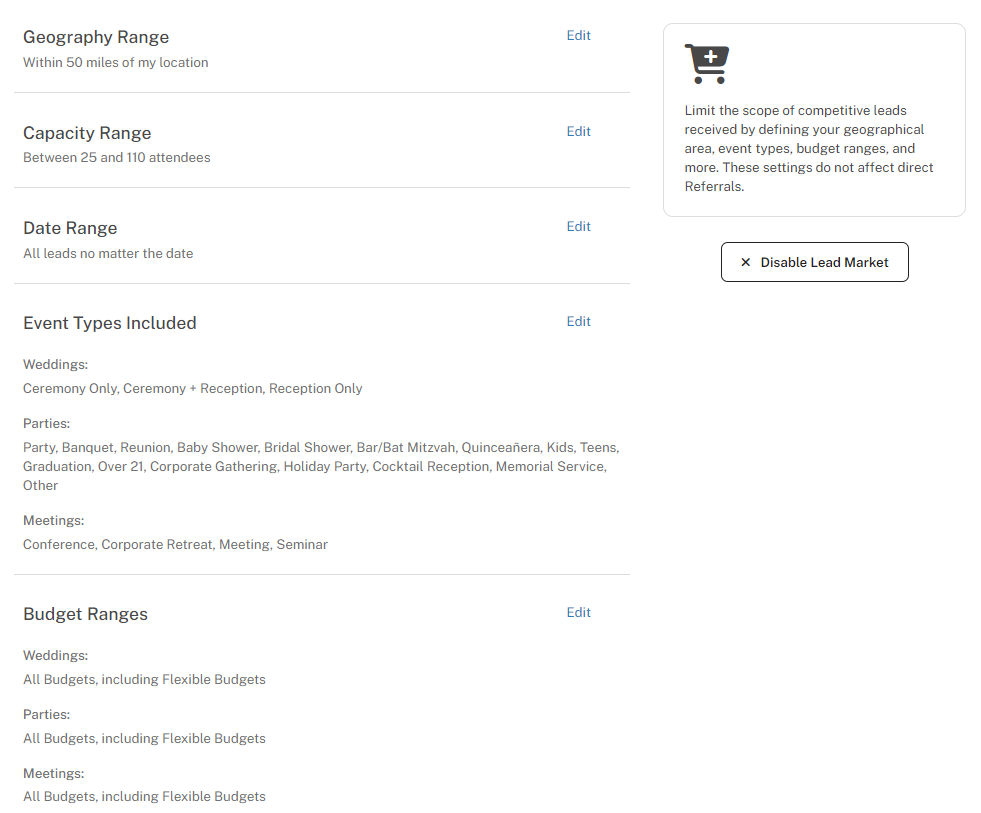Select 'All leads no matter the date' text
The width and height of the screenshot is (981, 813).
[x=108, y=254]
